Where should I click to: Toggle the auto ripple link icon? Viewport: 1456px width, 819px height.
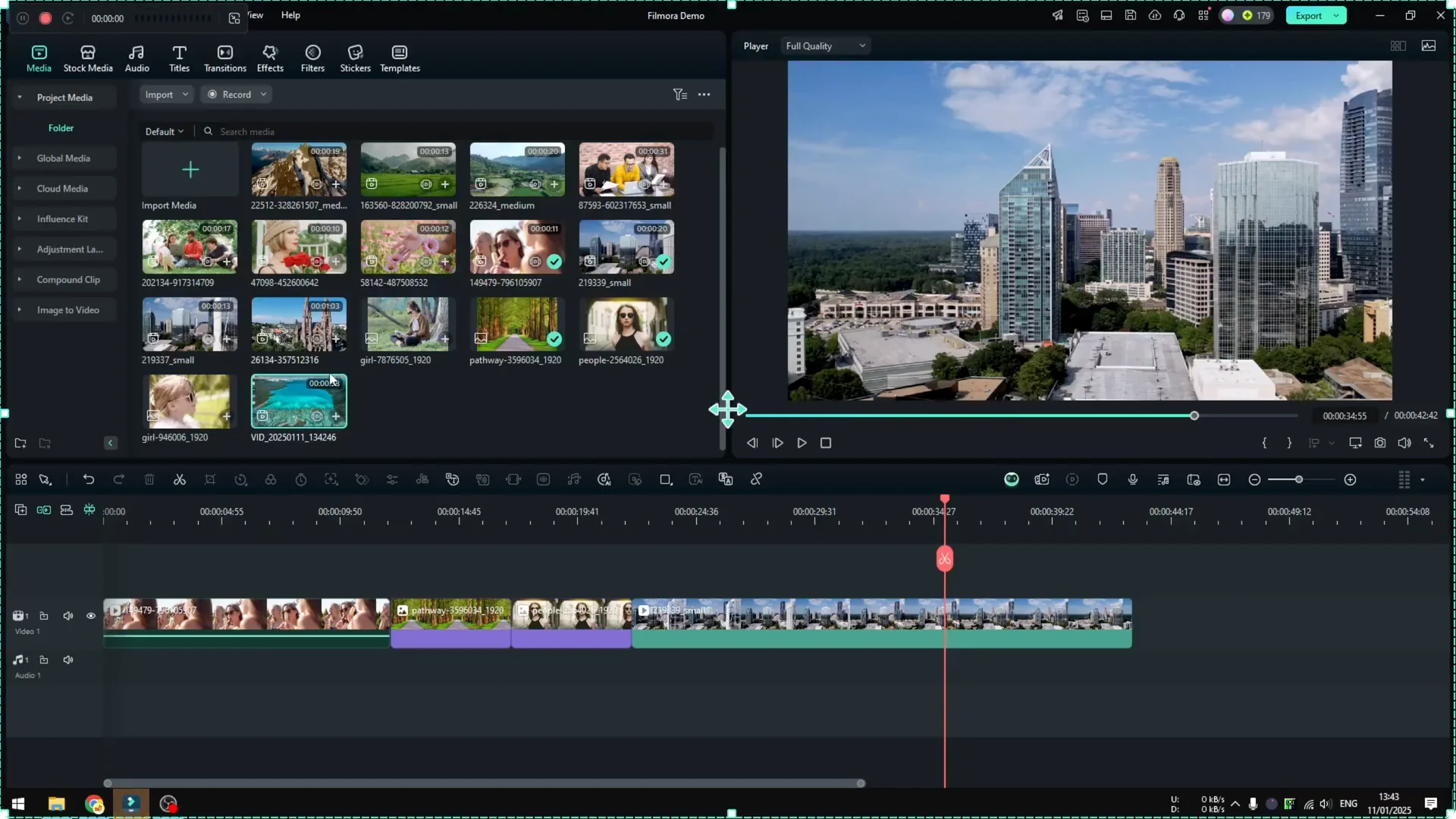click(x=44, y=510)
